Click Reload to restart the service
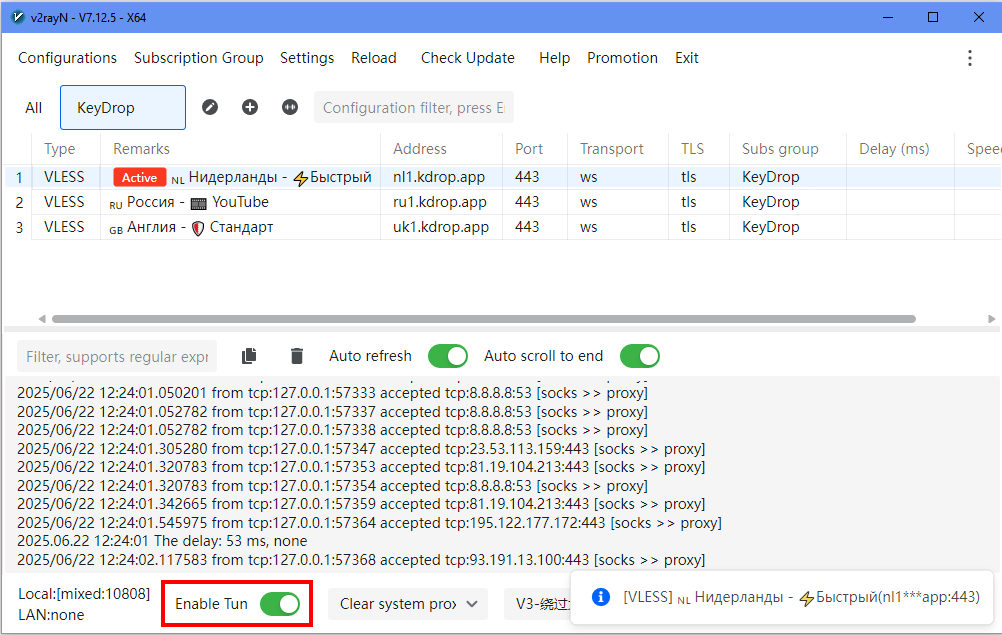Image resolution: width=1002 pixels, height=635 pixels. pos(373,58)
